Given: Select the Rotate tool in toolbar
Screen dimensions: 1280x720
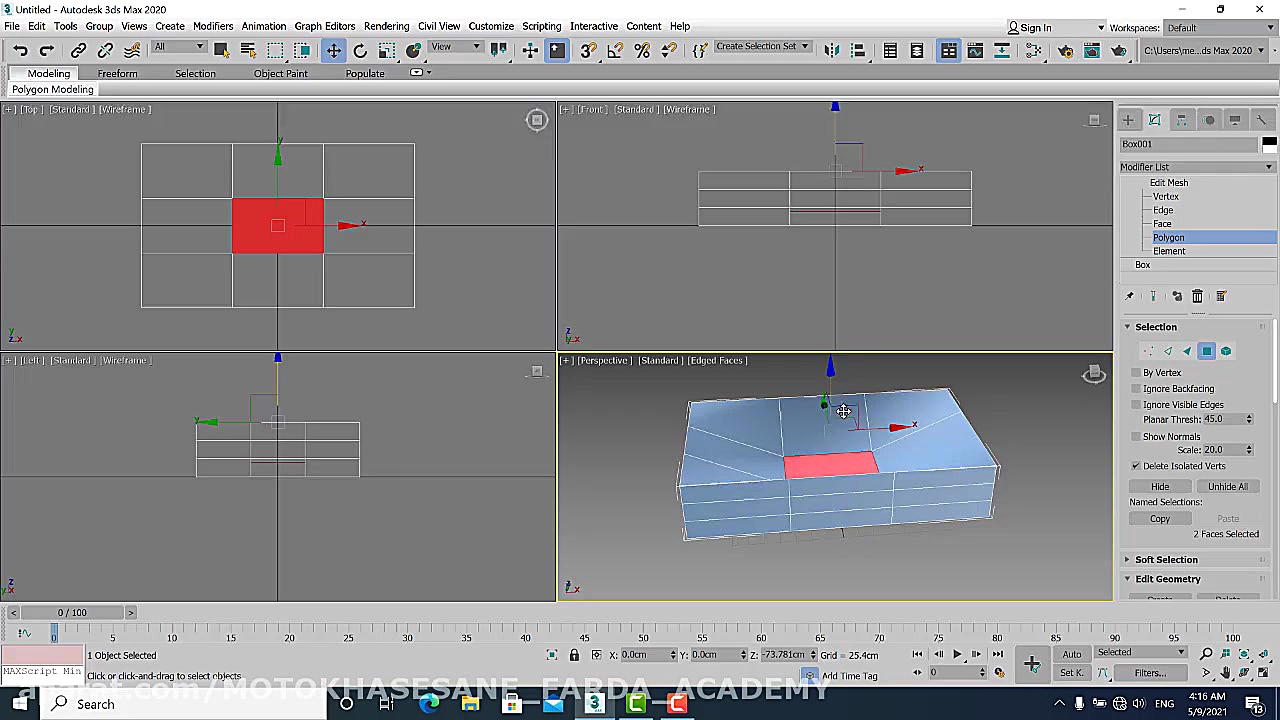Looking at the screenshot, I should [360, 50].
